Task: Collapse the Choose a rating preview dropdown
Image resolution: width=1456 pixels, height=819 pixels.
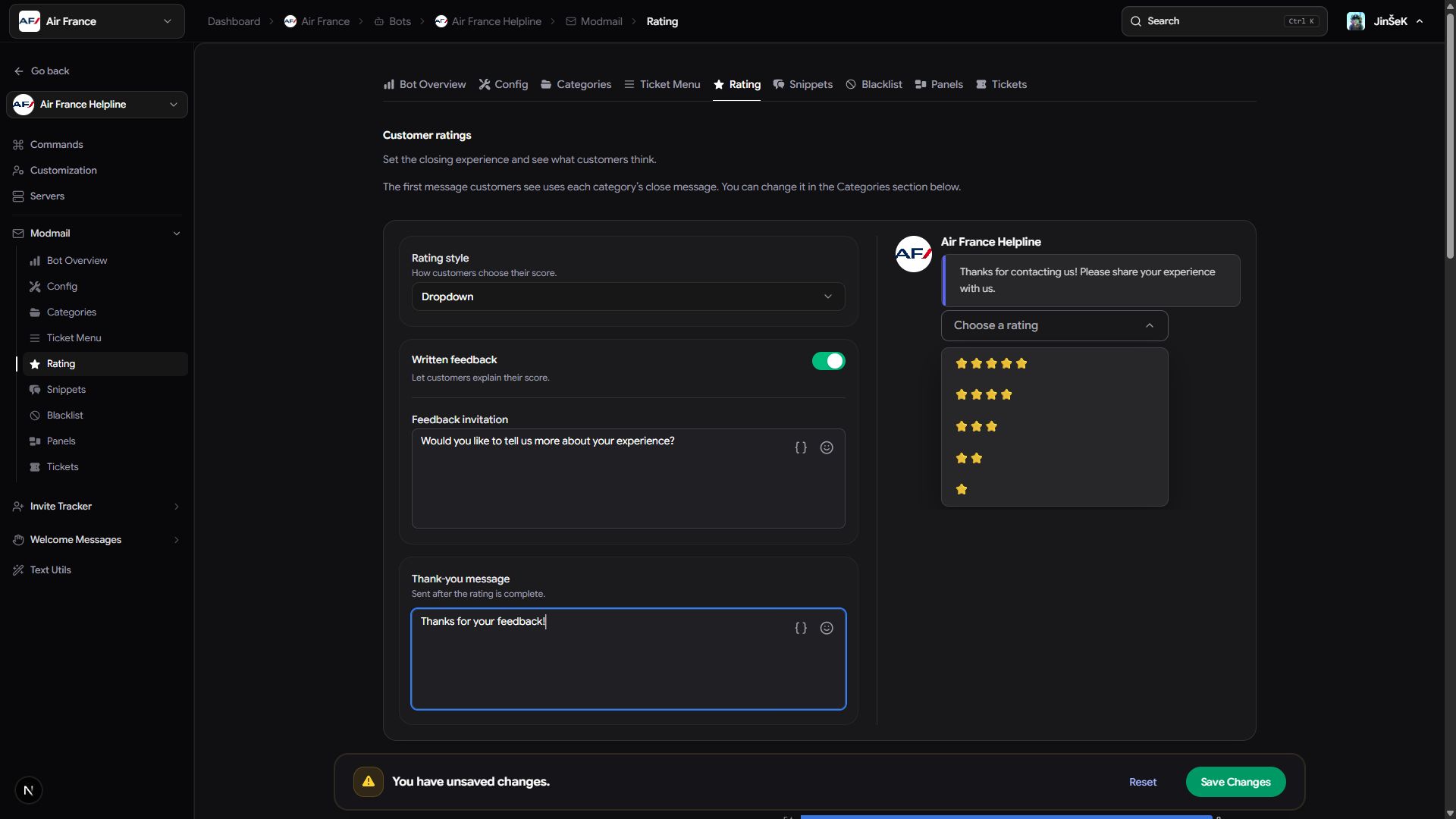Action: 1054,326
